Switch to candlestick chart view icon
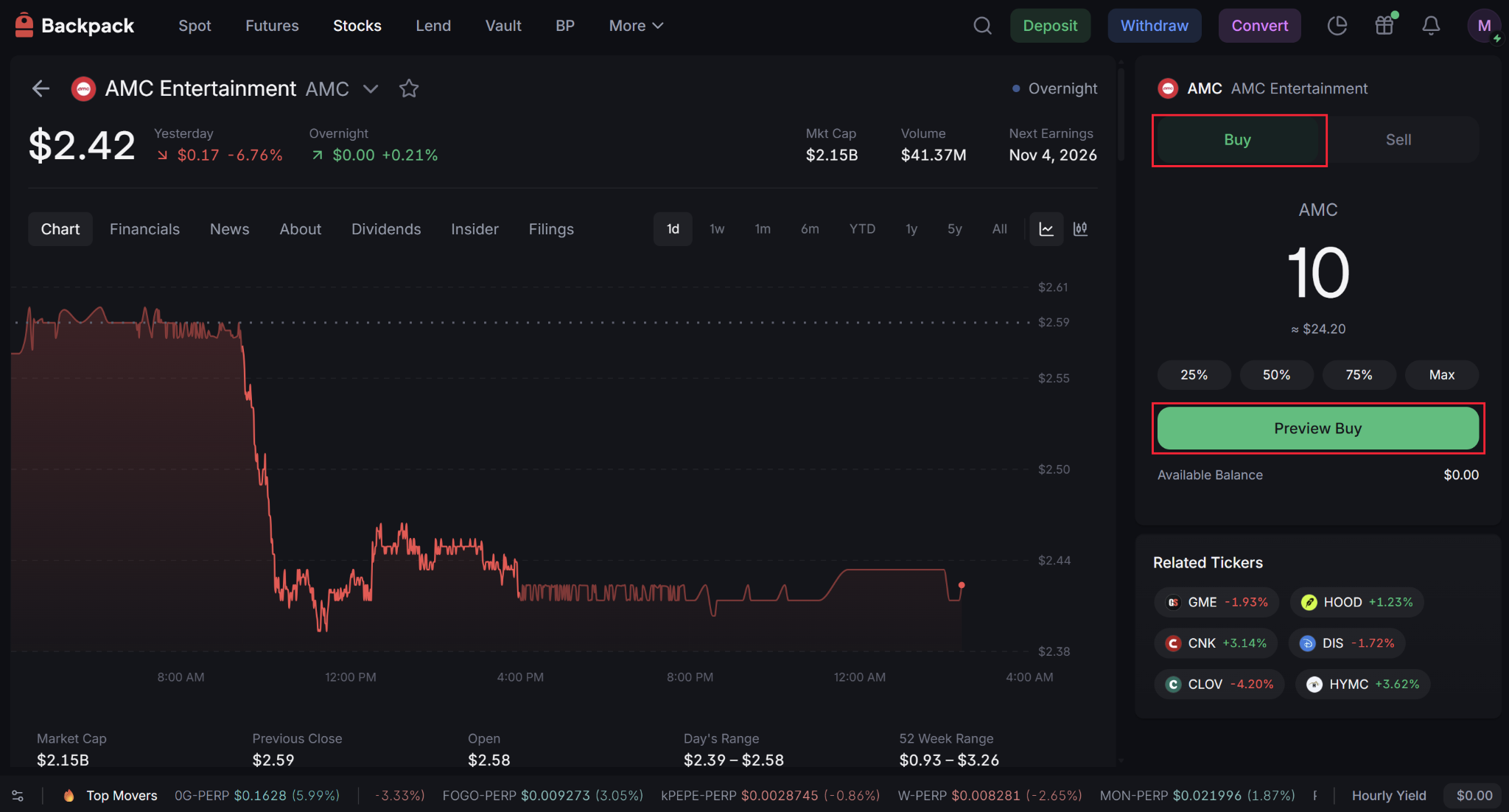The width and height of the screenshot is (1509, 812). [1080, 229]
